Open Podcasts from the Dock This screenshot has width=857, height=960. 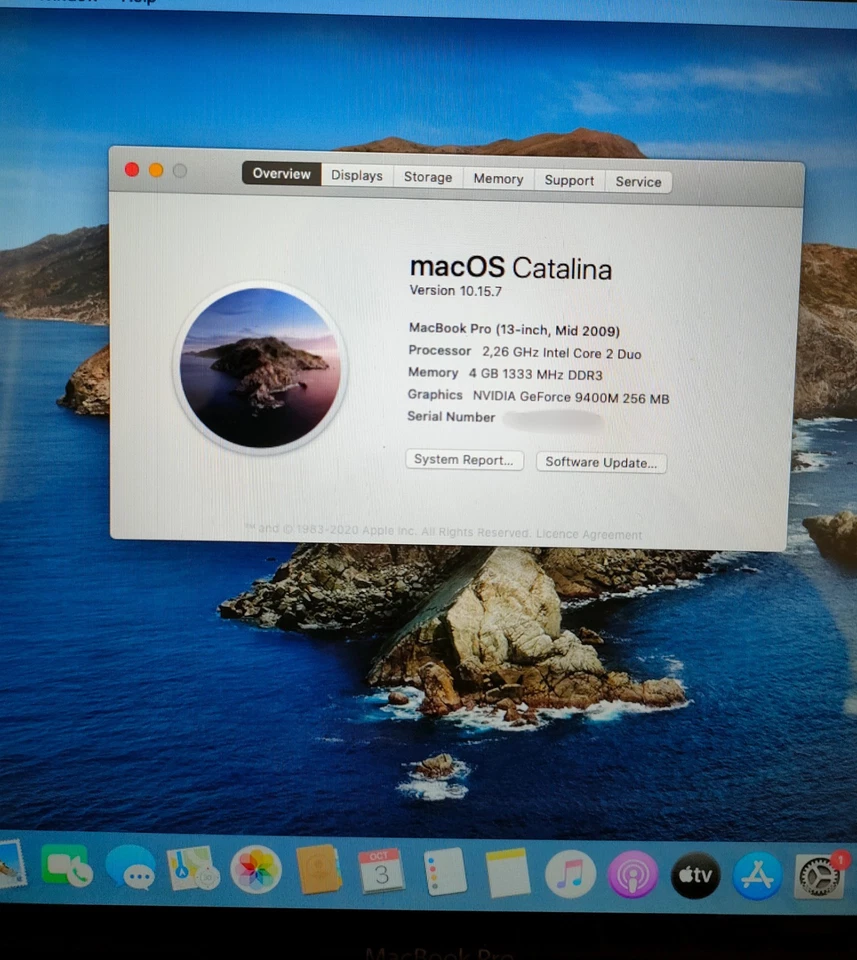(x=632, y=873)
